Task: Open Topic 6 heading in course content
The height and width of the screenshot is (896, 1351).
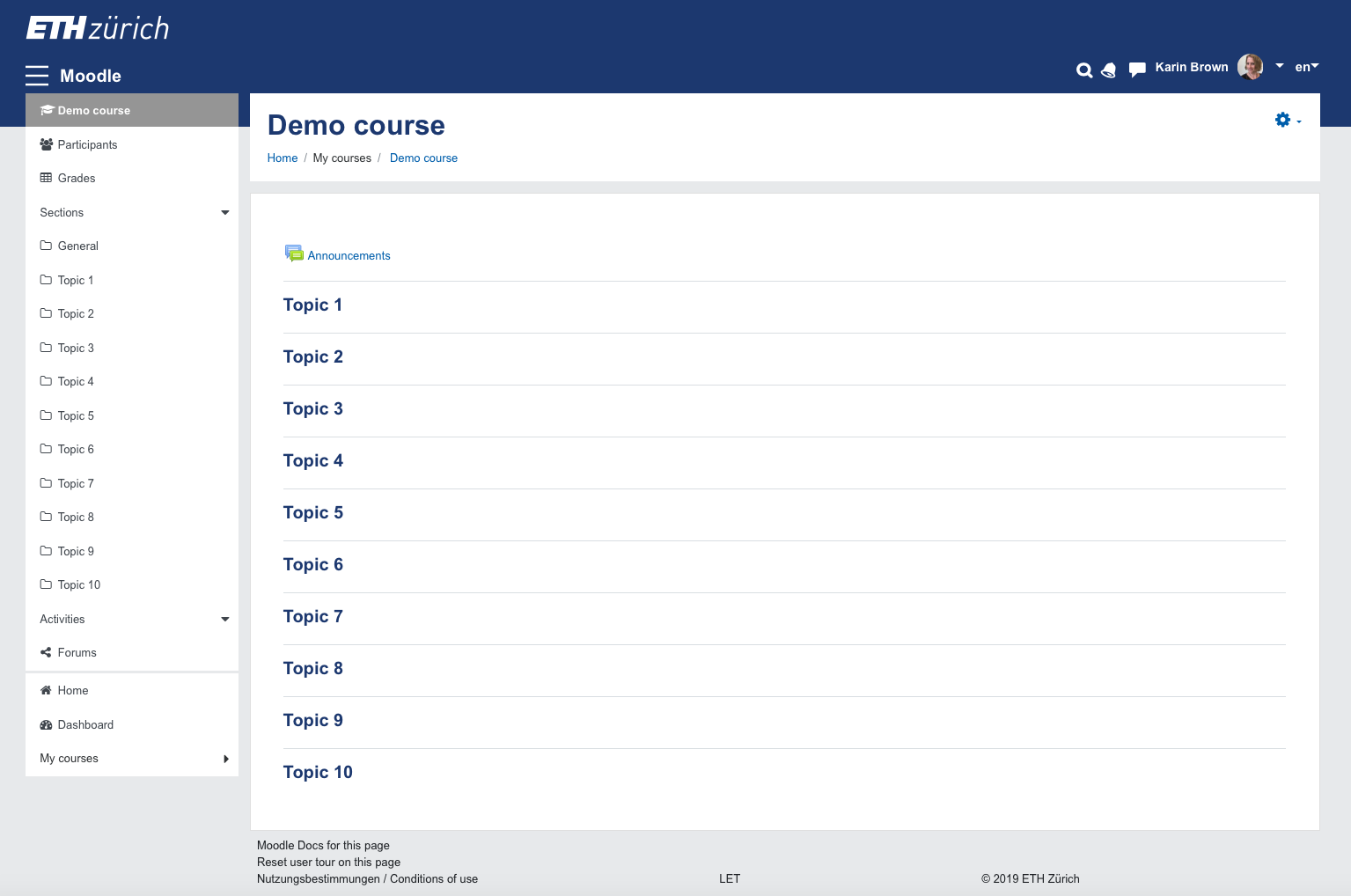Action: [x=313, y=565]
